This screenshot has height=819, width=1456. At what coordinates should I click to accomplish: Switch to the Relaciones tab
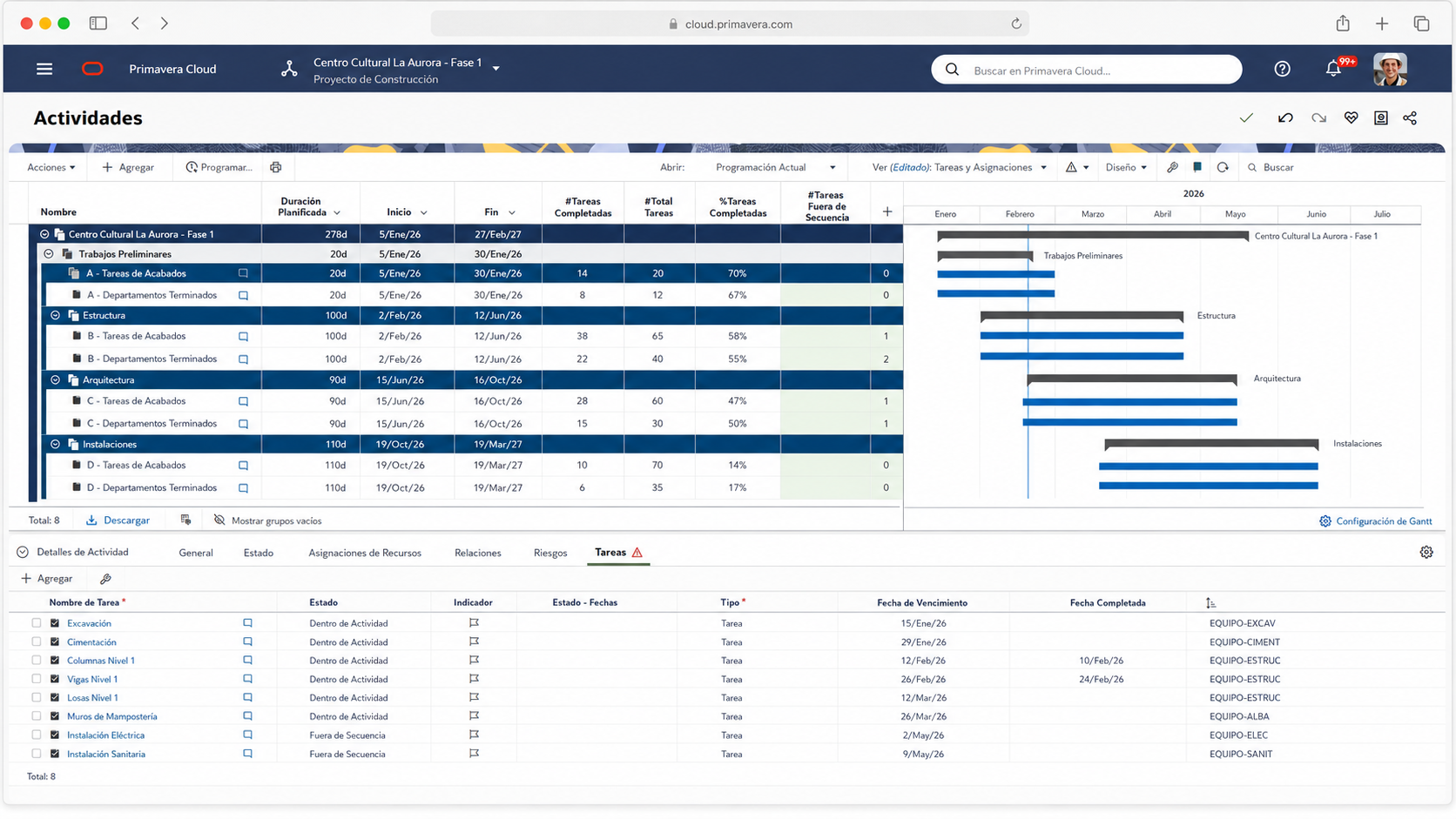coord(477,553)
